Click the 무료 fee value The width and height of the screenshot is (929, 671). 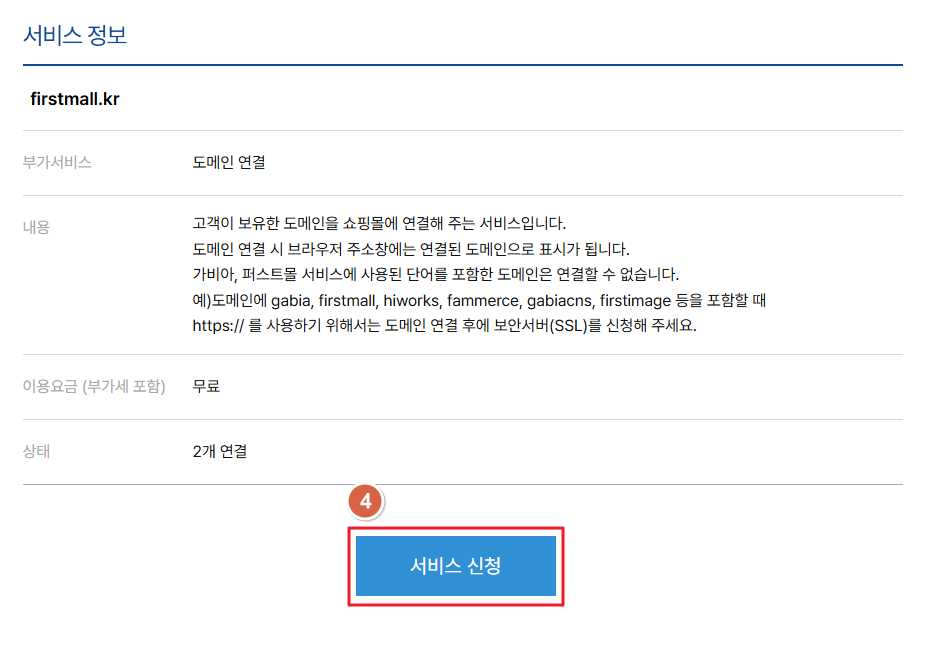pyautogui.click(x=206, y=386)
